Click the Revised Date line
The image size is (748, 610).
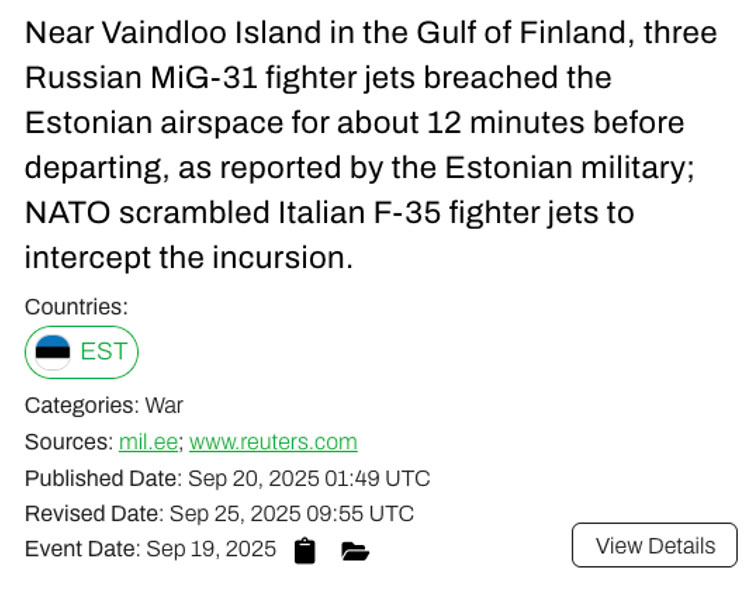[219, 514]
